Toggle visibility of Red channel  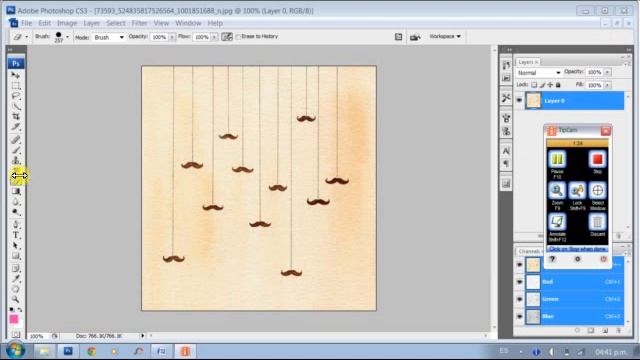tap(519, 282)
